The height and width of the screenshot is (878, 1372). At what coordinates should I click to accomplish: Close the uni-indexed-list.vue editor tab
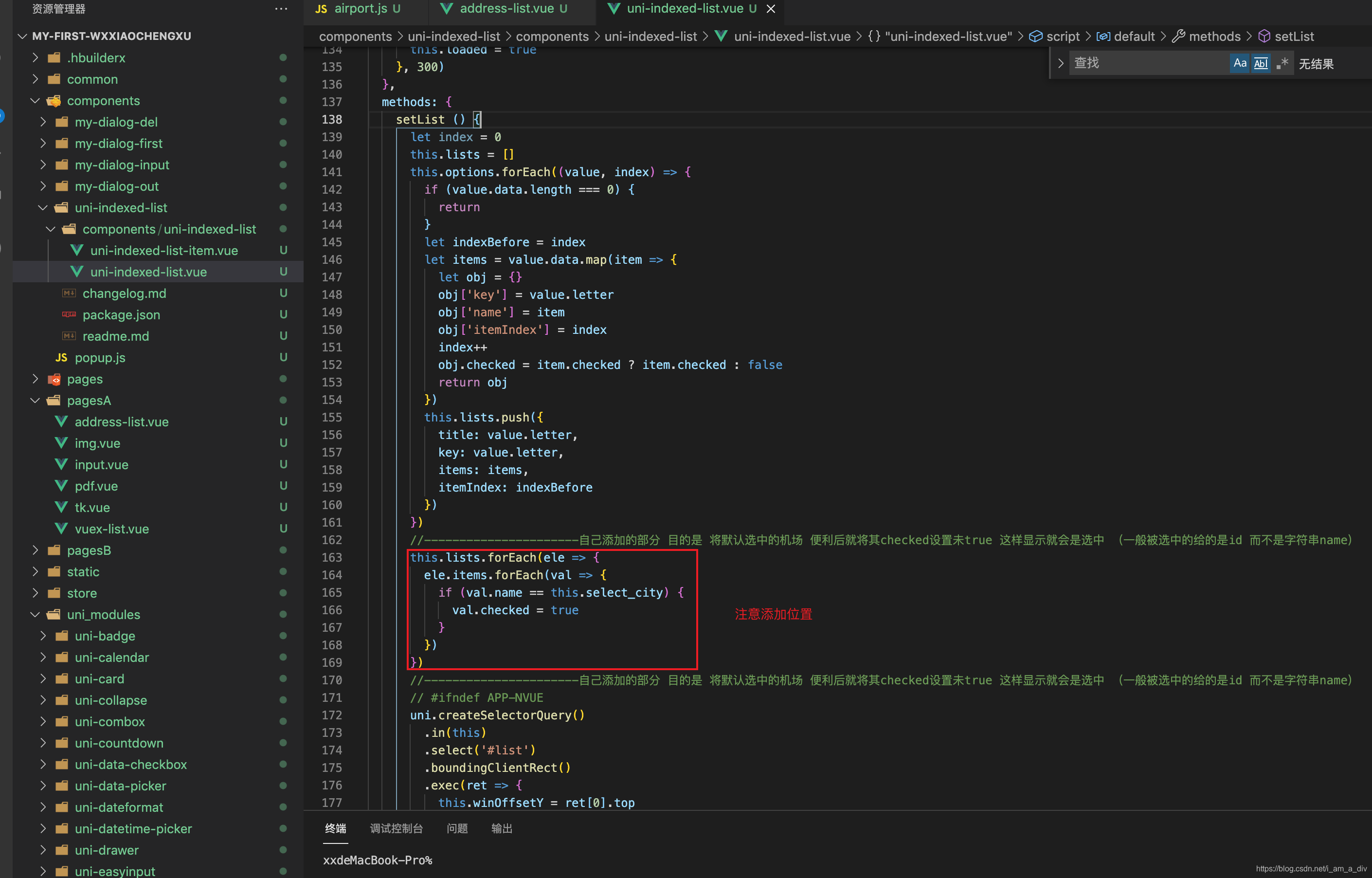(771, 9)
